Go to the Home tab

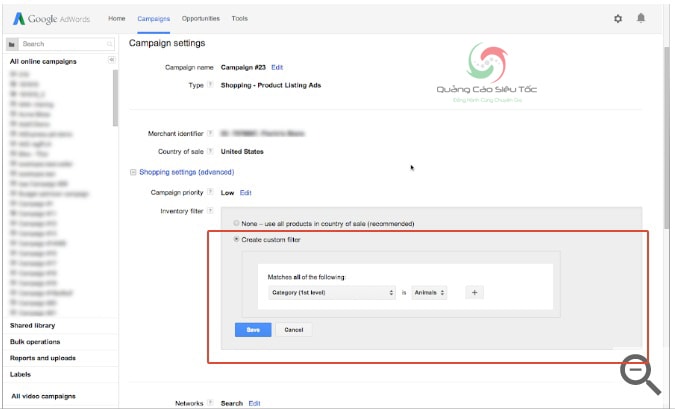[x=117, y=19]
